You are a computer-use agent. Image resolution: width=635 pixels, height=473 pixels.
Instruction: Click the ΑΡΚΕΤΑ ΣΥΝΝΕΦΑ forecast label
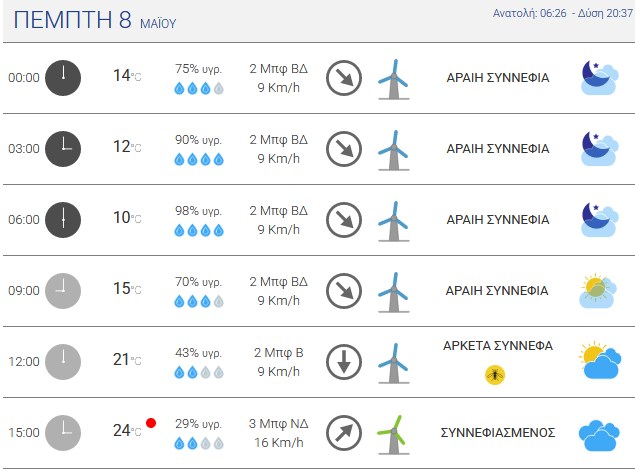coord(498,345)
